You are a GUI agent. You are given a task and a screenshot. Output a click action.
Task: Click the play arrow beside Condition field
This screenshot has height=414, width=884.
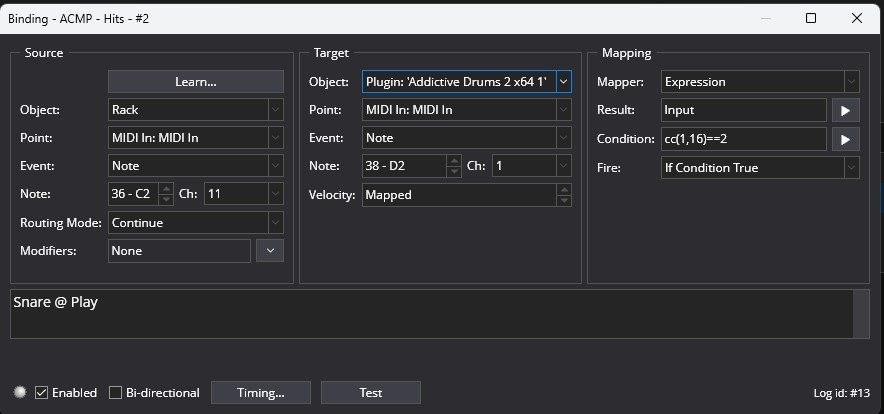coord(846,139)
